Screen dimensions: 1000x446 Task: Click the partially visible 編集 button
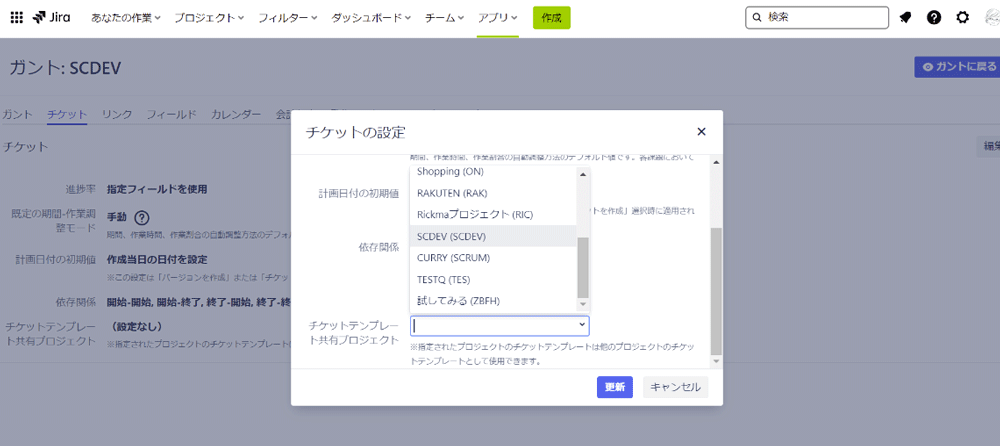tap(989, 146)
